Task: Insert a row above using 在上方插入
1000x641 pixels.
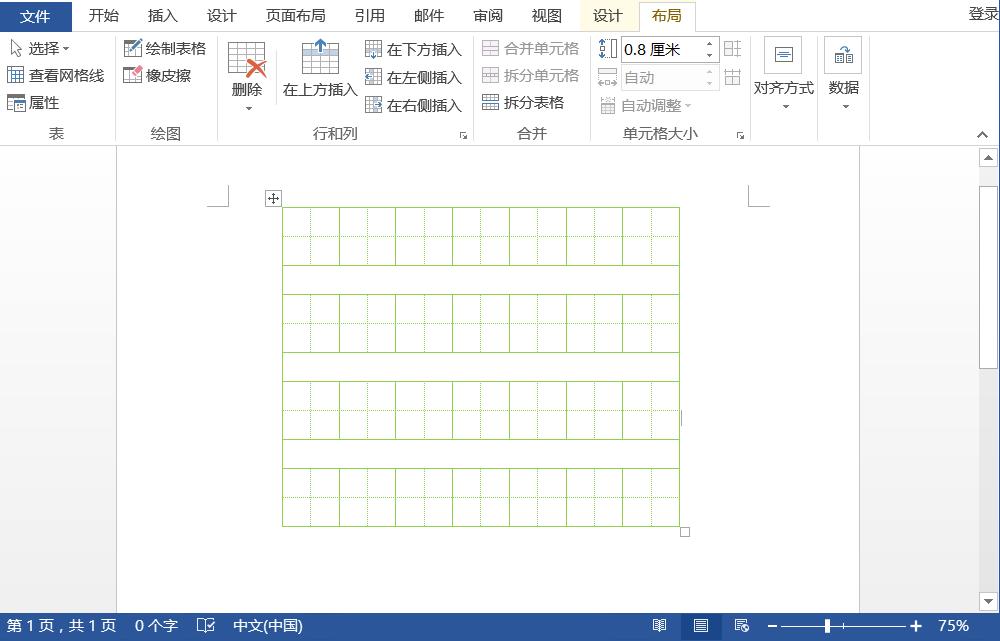Action: tap(321, 68)
